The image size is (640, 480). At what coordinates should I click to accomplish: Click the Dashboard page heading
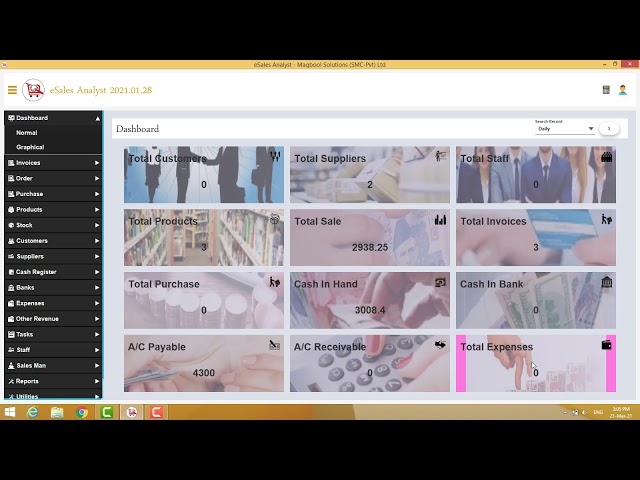(138, 129)
